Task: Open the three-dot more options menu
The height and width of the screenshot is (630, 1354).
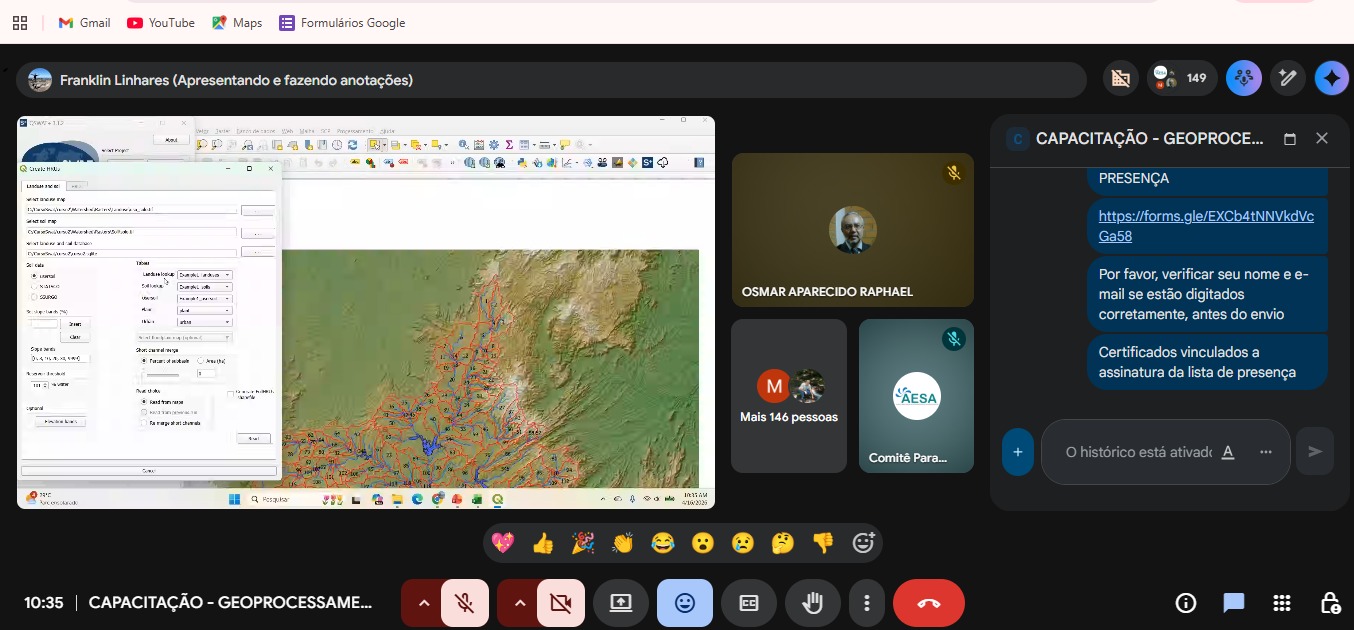Action: pos(867,603)
